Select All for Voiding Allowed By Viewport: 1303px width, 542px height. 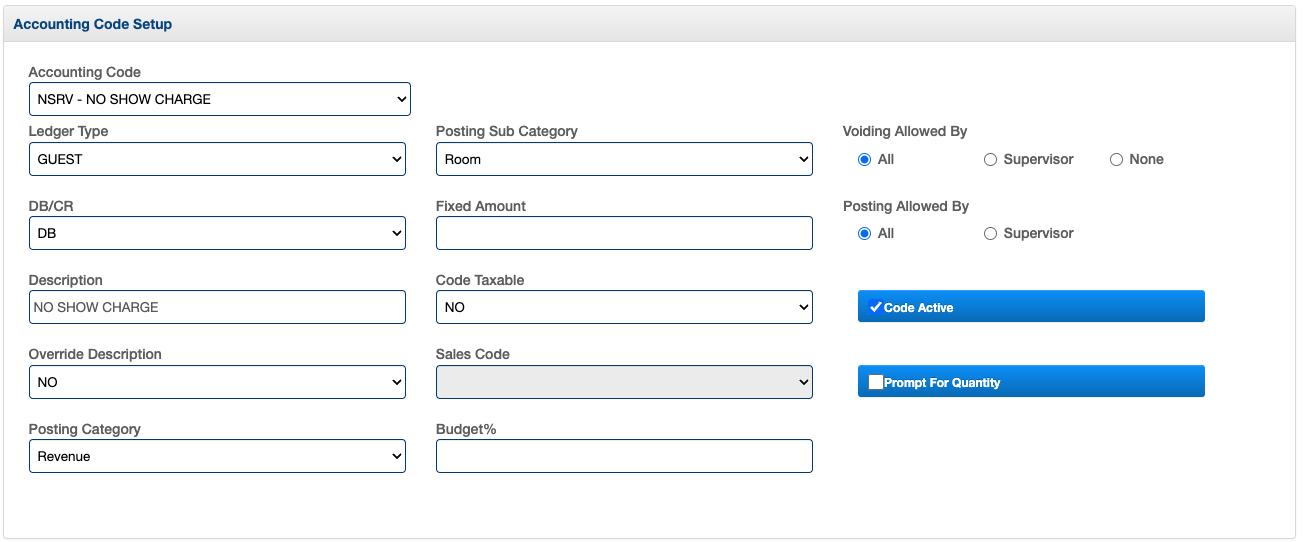pos(865,160)
